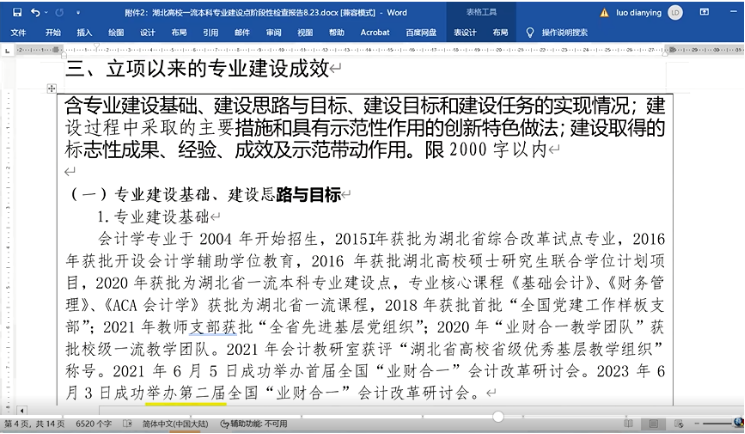Click the warning triangle icon near account name
The image size is (745, 434).
tap(605, 13)
